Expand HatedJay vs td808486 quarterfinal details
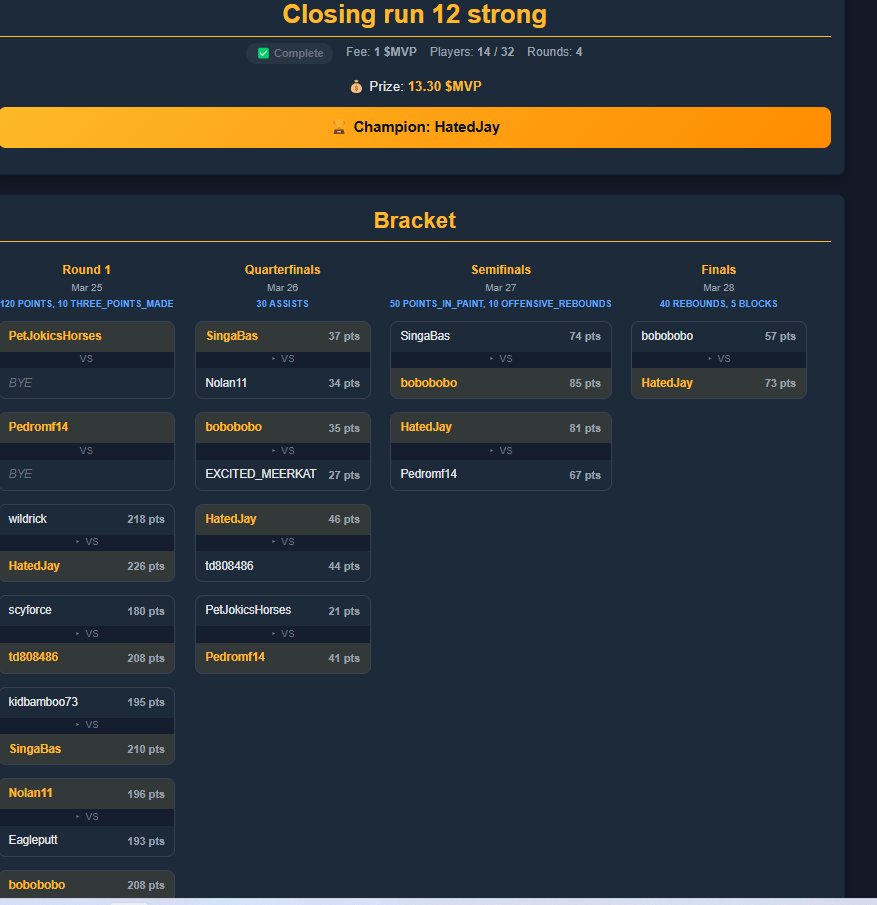This screenshot has width=877, height=905. coord(283,542)
